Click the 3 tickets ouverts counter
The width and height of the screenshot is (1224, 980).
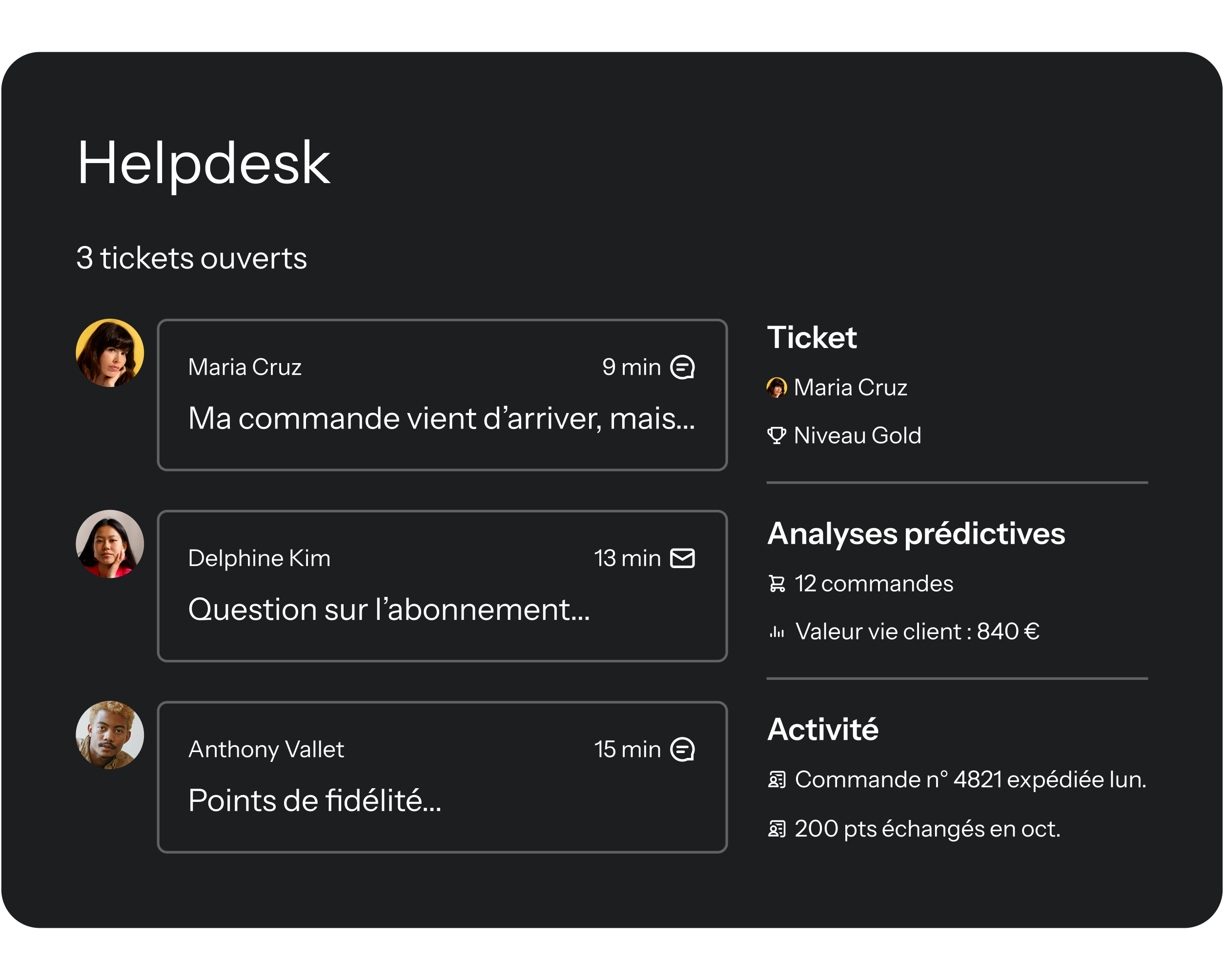point(192,258)
